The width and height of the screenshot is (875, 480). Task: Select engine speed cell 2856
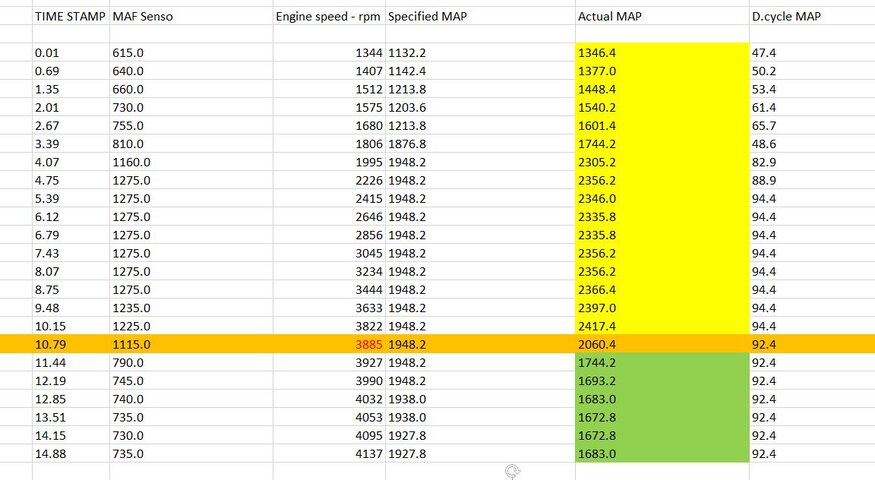pos(329,235)
